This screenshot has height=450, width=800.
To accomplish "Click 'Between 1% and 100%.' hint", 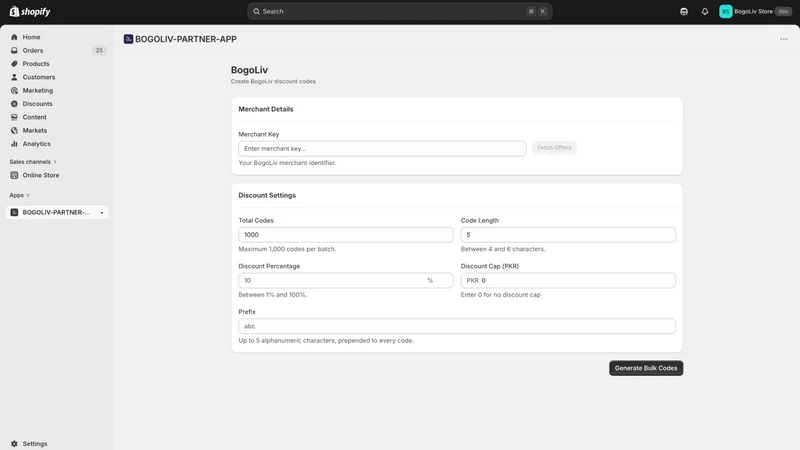I will click(273, 295).
